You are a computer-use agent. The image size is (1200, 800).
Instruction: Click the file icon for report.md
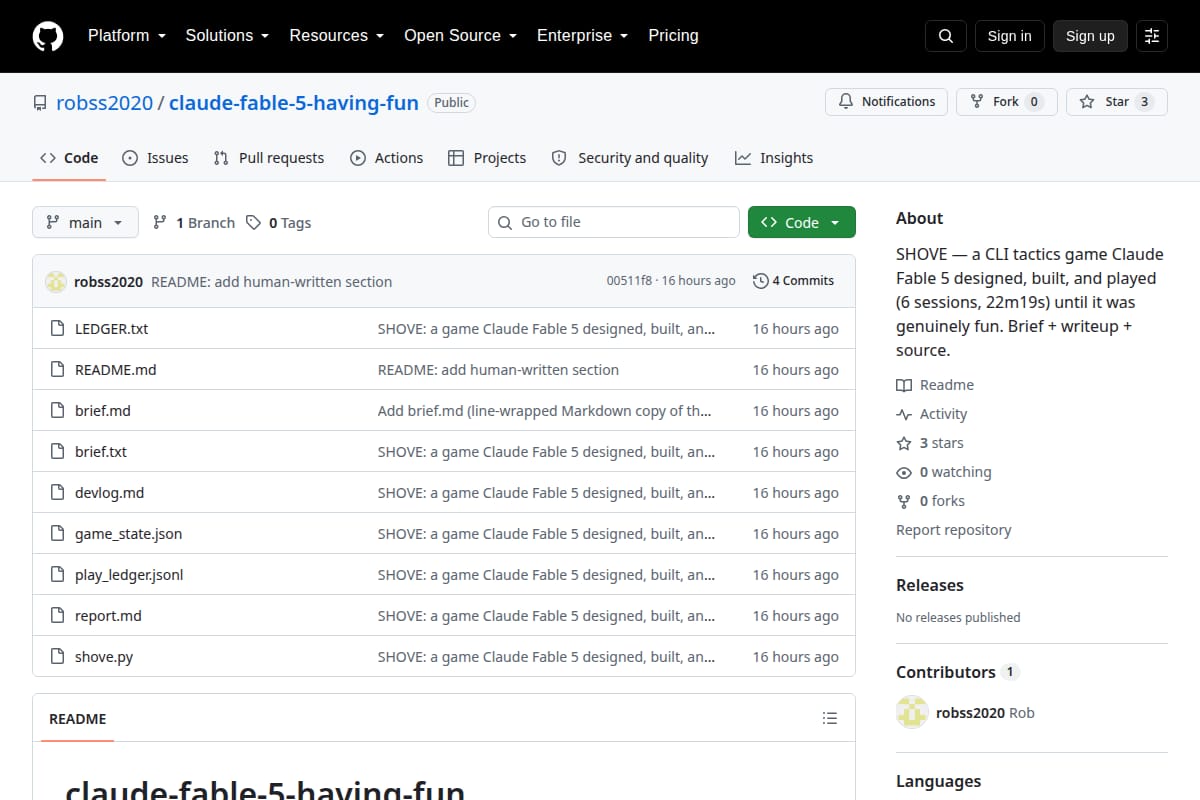coord(57,616)
